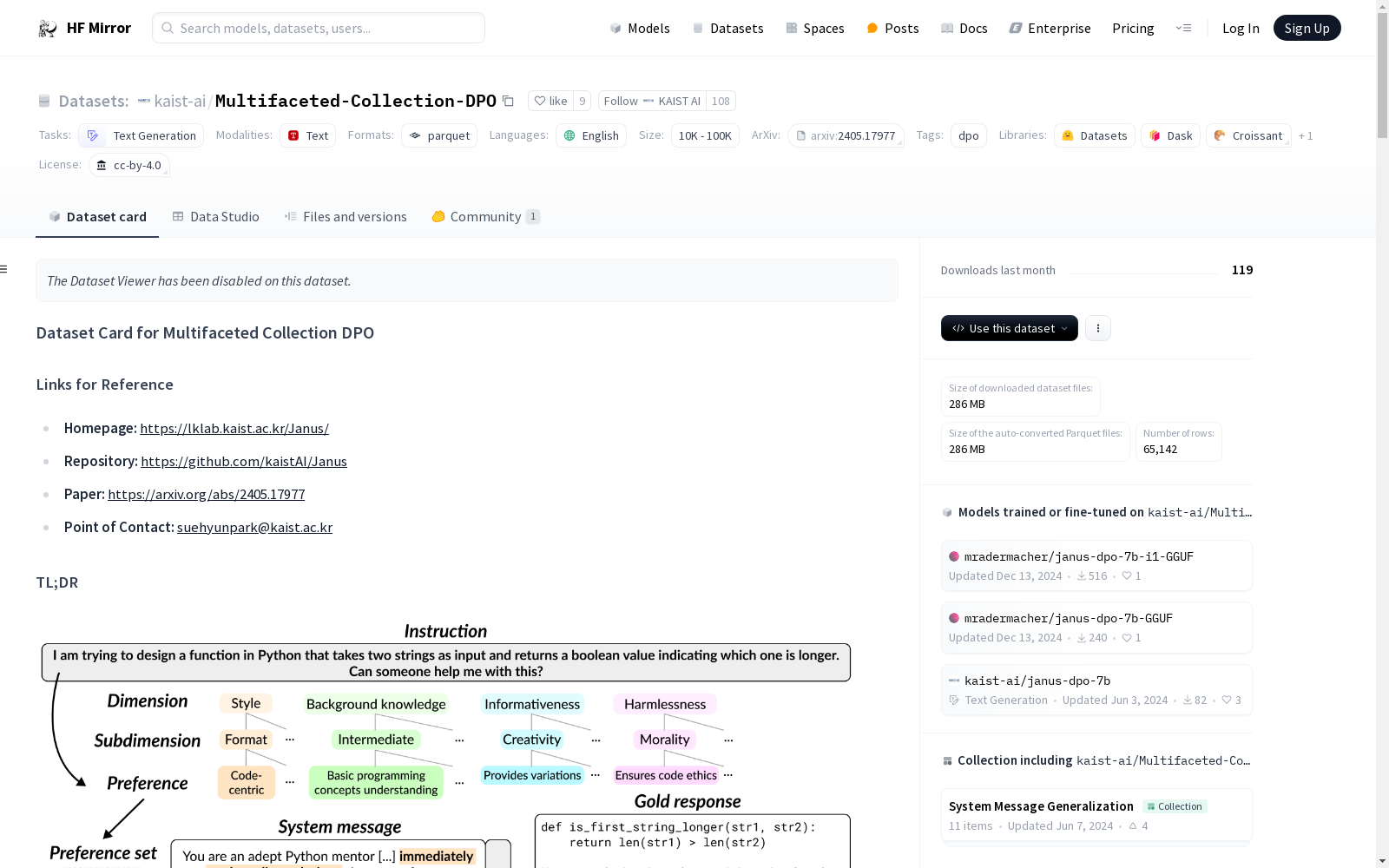
Task: Select the Dask library tag
Action: [1171, 135]
